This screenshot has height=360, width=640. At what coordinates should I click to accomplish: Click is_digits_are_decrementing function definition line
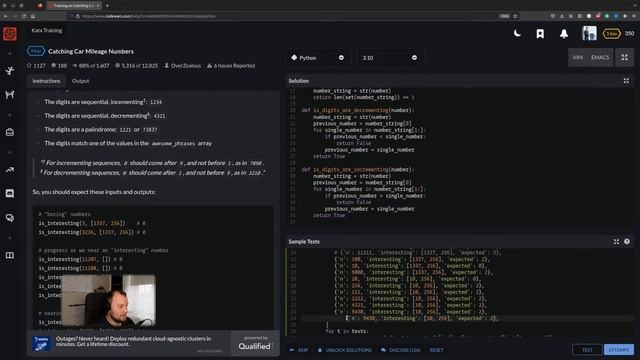pos(358,110)
